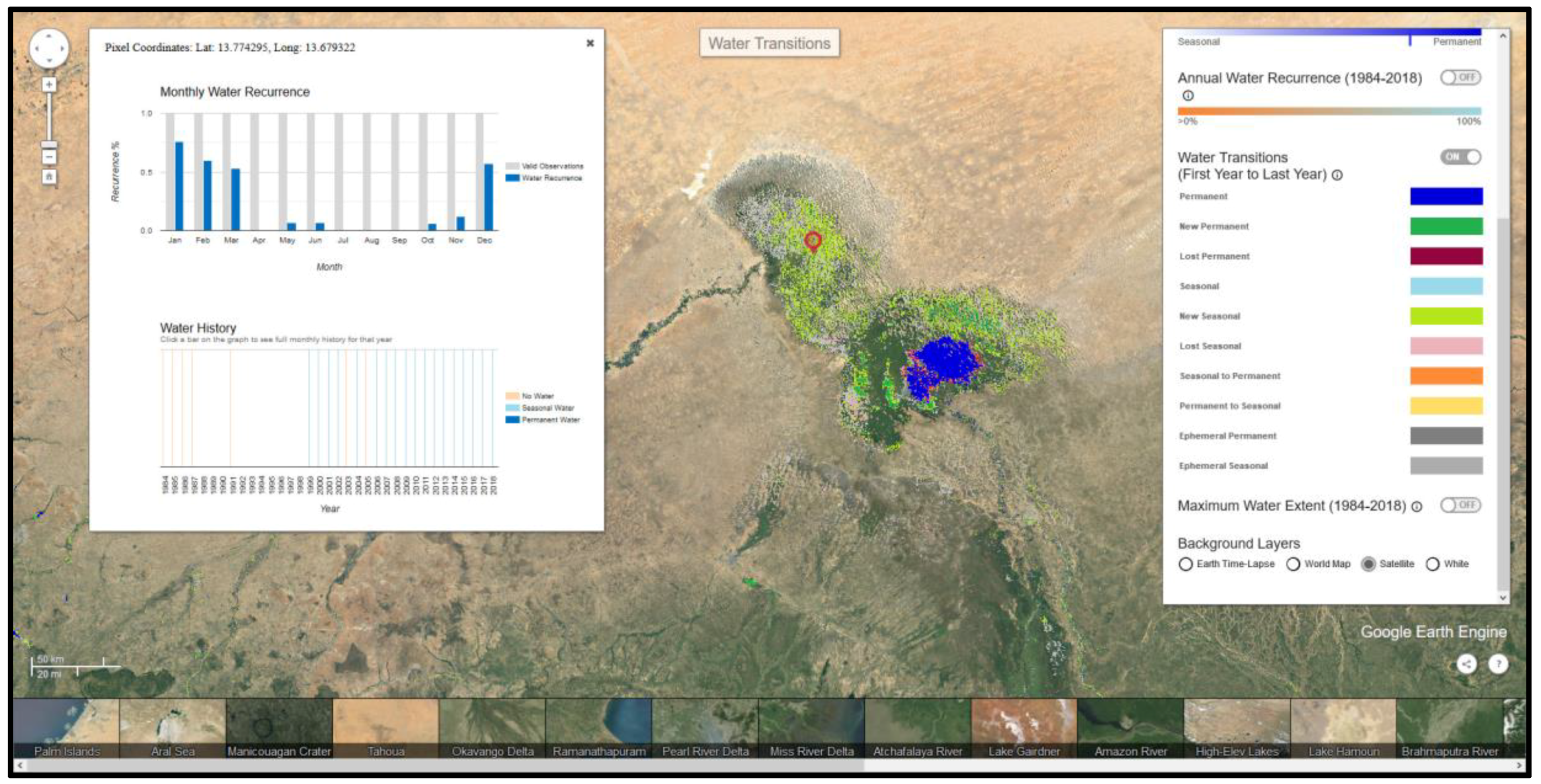Select Earth Time-Lapse background radio

(x=1186, y=564)
